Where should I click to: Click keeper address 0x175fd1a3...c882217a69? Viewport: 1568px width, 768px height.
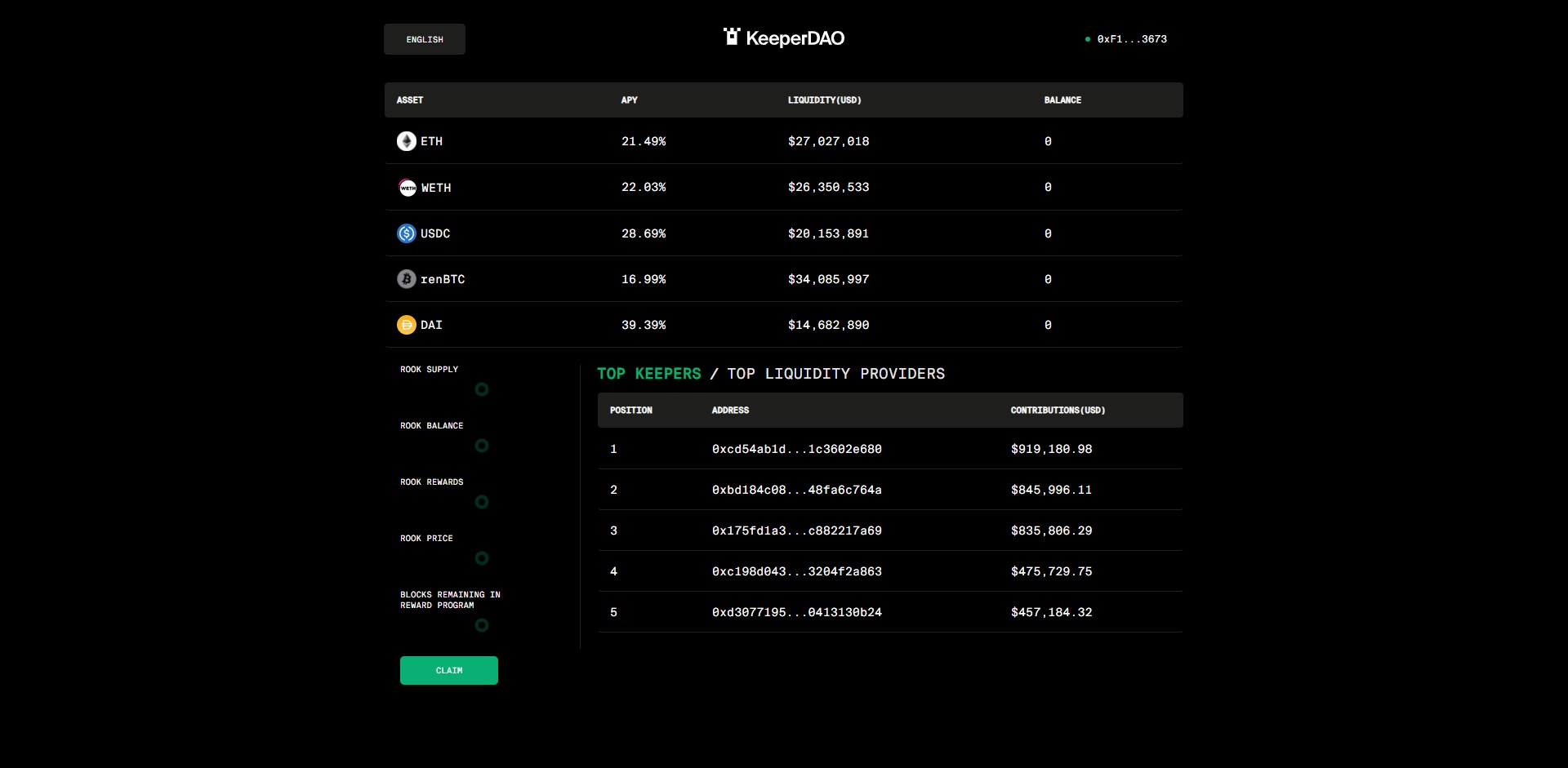797,530
